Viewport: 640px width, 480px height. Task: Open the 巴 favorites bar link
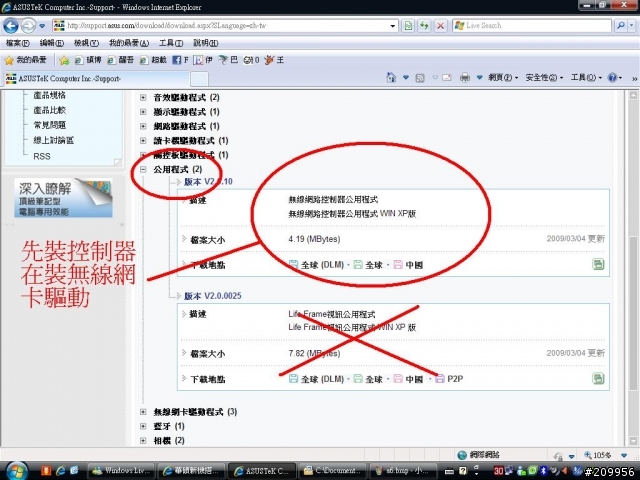(228, 60)
